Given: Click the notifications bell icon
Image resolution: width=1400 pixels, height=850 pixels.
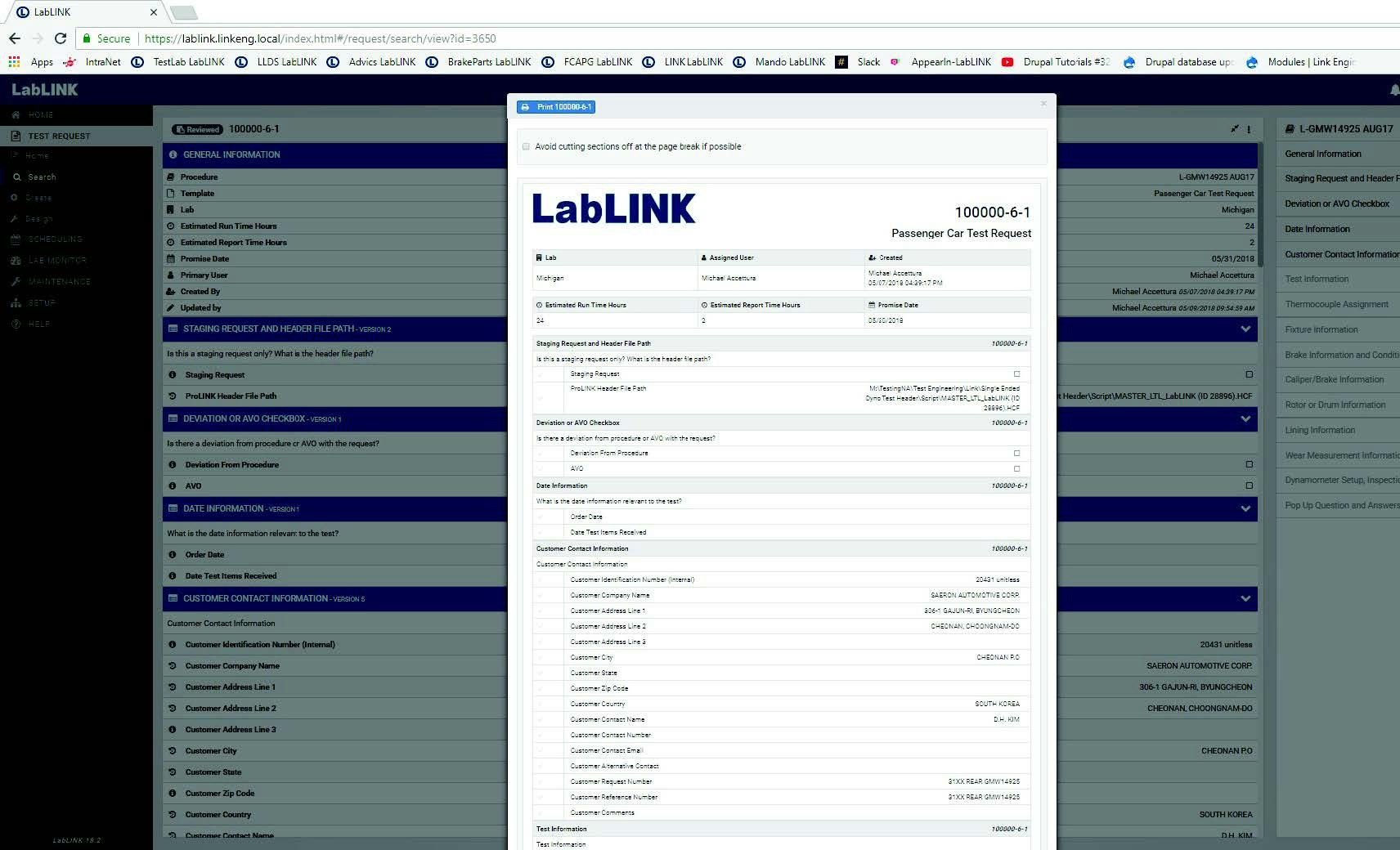Looking at the screenshot, I should click(x=1393, y=90).
